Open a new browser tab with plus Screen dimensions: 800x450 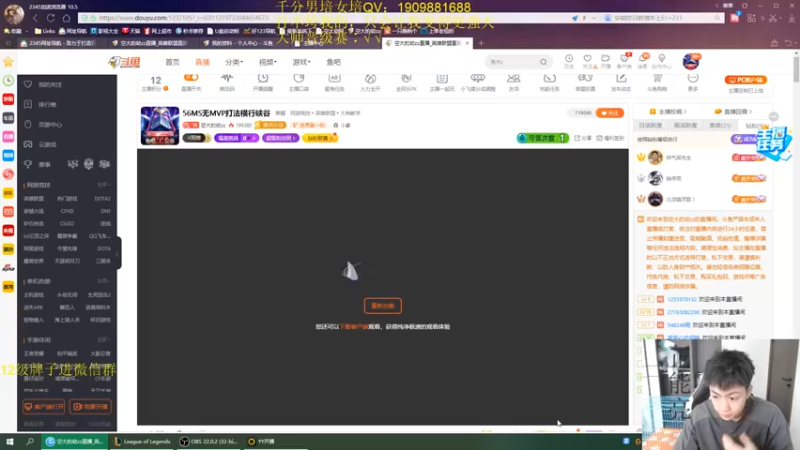tap(481, 43)
